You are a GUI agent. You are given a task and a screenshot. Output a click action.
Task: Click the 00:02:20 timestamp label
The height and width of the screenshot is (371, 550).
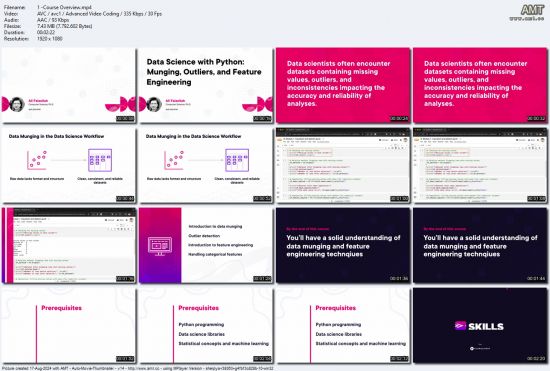536,358
